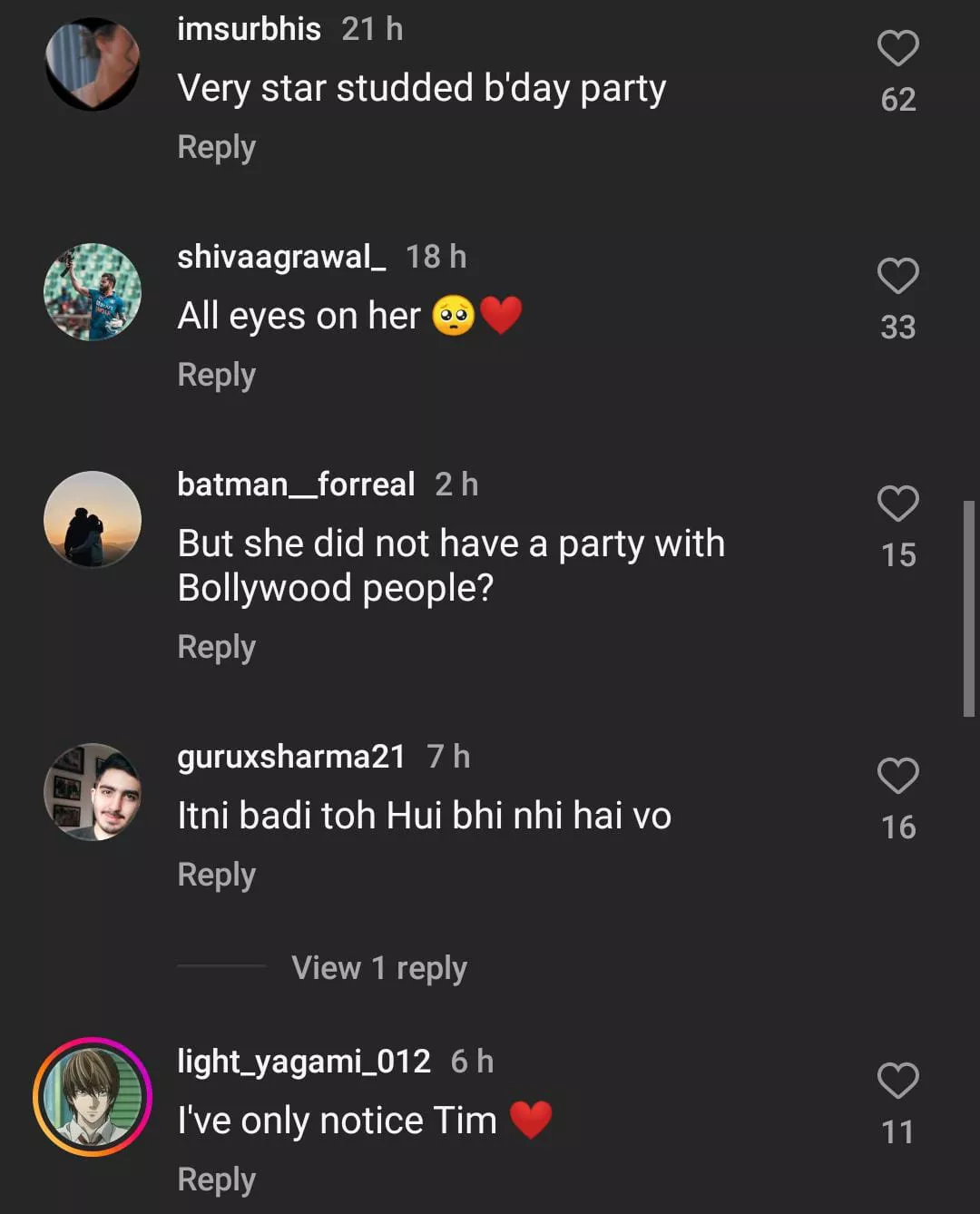Like shivaagrawal_'s comment with the heart

897,276
